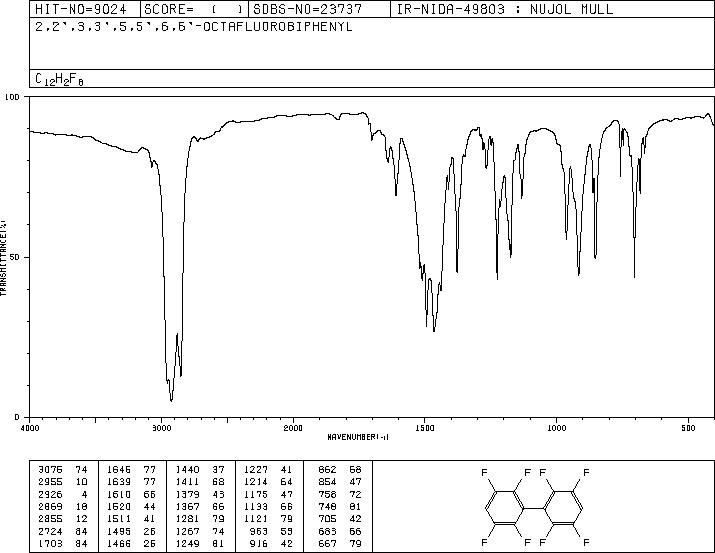The height and width of the screenshot is (553, 715).
Task: Select the 705 peak table entry
Action: [x=340, y=519]
